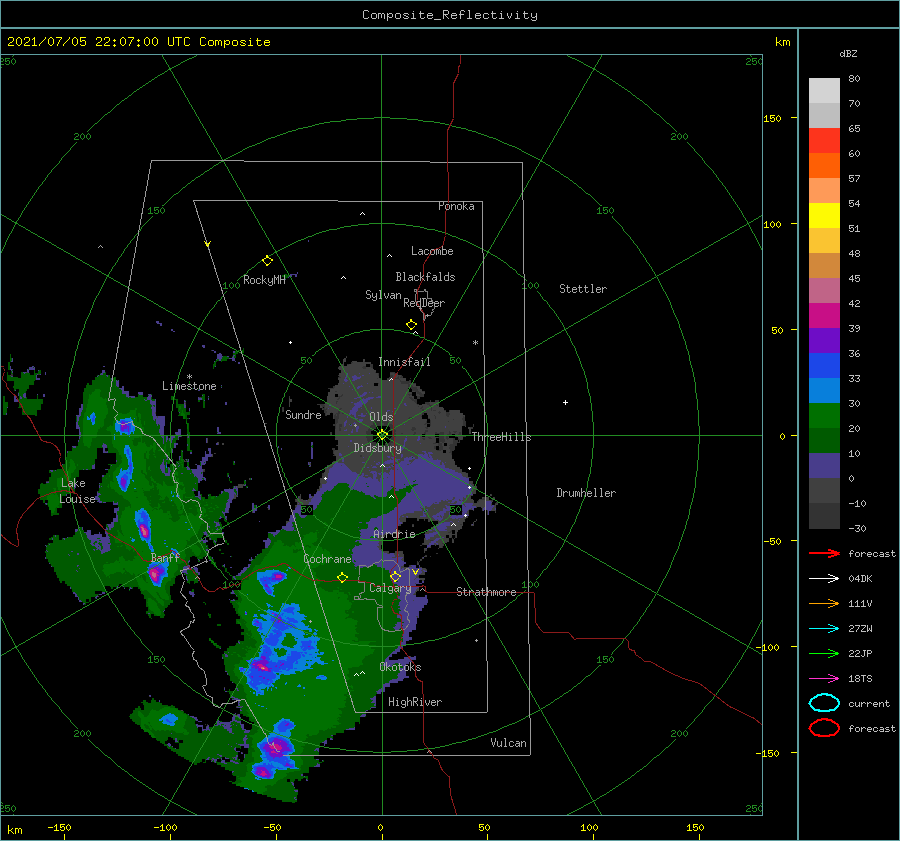
Task: Click the ThreeHills label
Action: tap(501, 437)
